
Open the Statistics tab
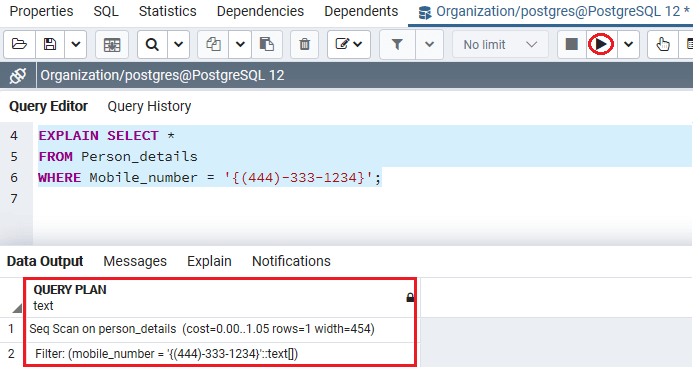click(x=168, y=11)
